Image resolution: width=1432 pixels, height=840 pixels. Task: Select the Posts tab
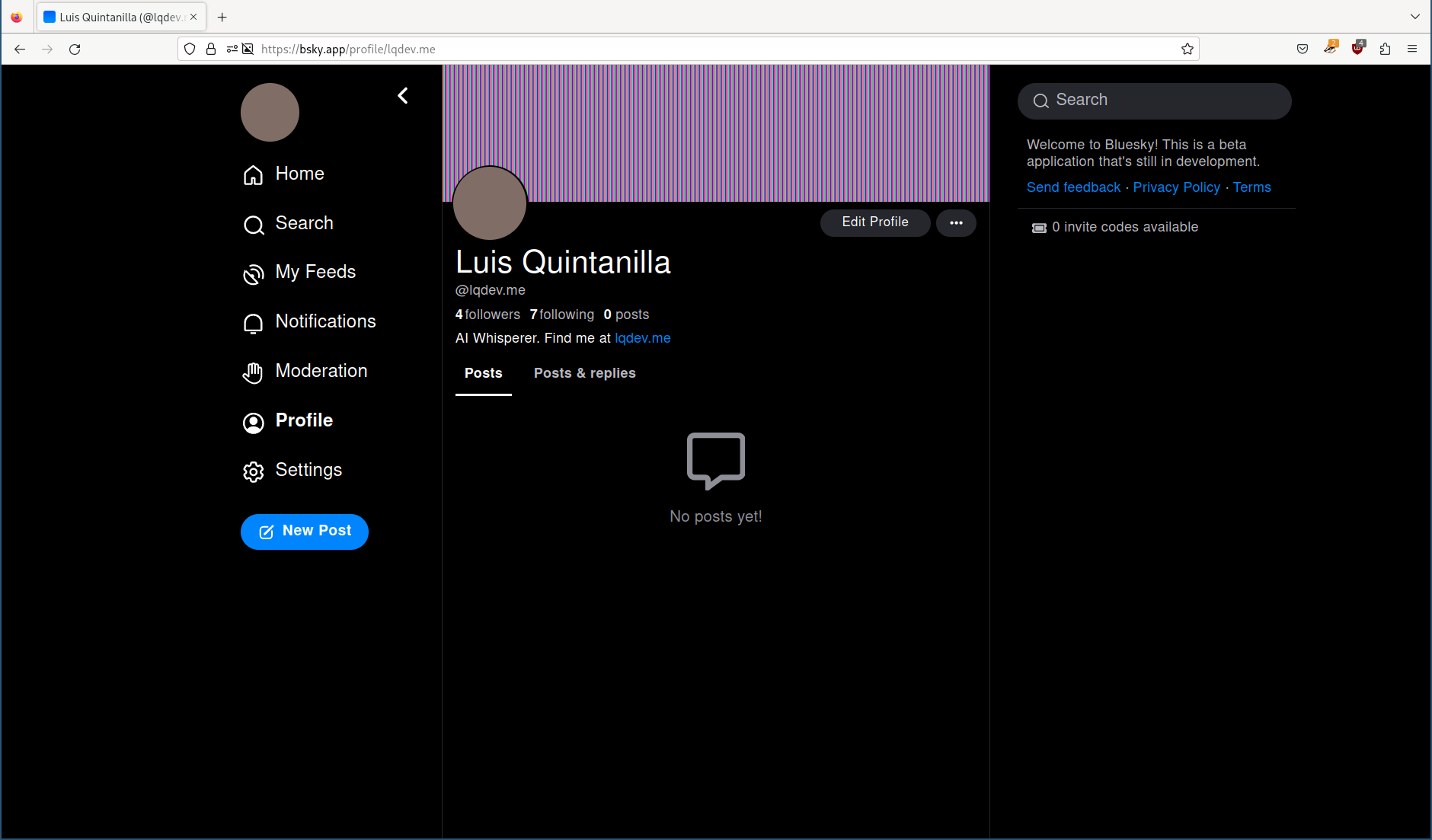[483, 373]
